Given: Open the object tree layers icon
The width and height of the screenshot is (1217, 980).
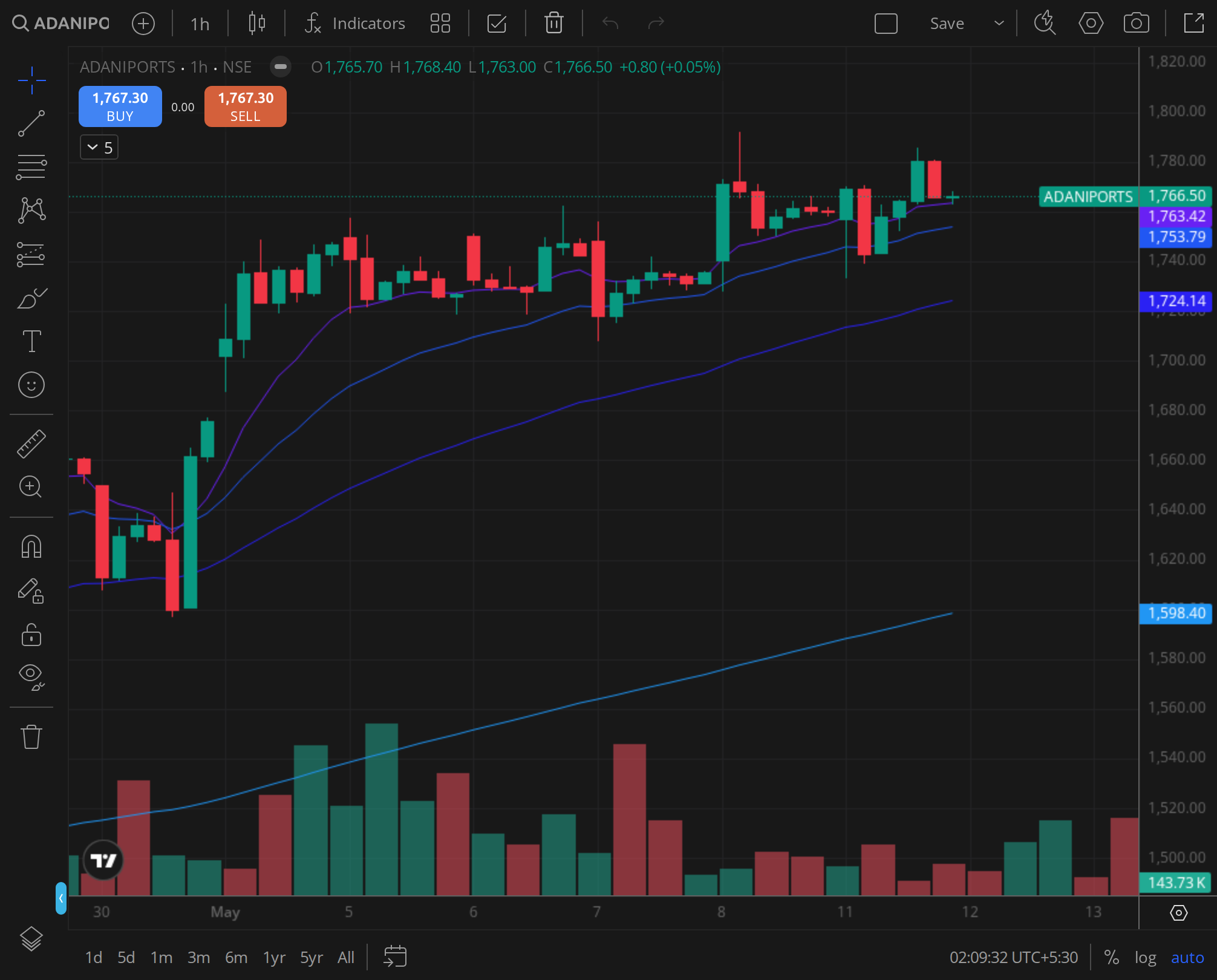Looking at the screenshot, I should (x=31, y=939).
